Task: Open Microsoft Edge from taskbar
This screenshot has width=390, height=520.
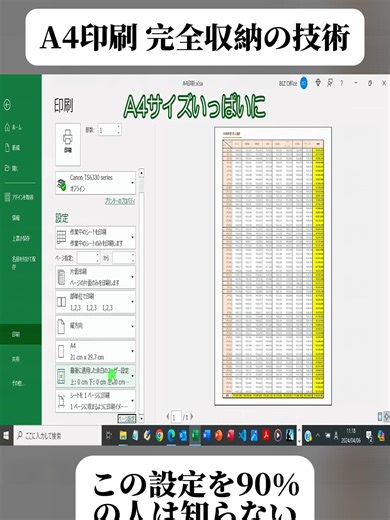Action: pyautogui.click(x=171, y=435)
